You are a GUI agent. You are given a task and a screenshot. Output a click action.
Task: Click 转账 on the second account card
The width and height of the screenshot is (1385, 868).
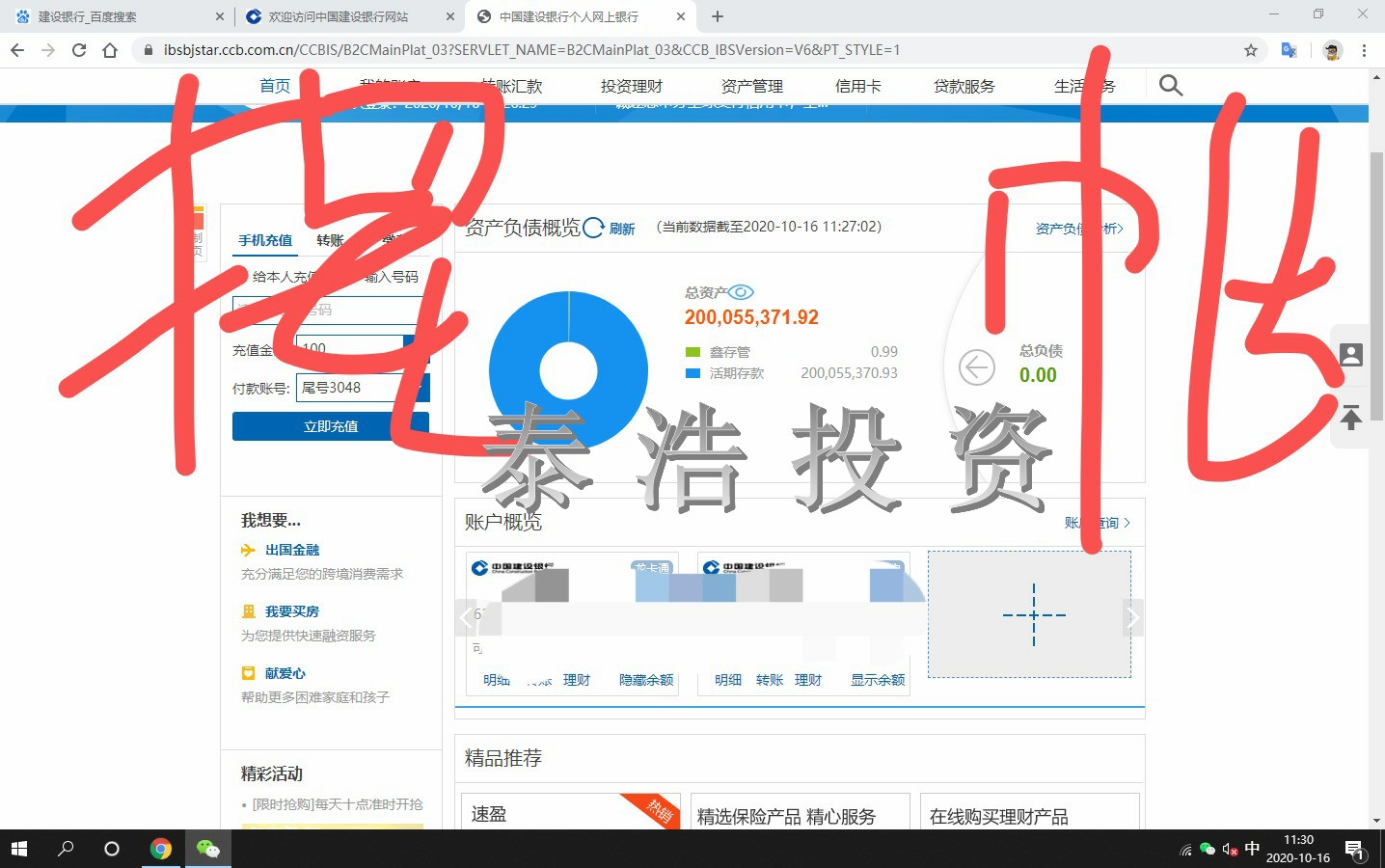point(770,680)
